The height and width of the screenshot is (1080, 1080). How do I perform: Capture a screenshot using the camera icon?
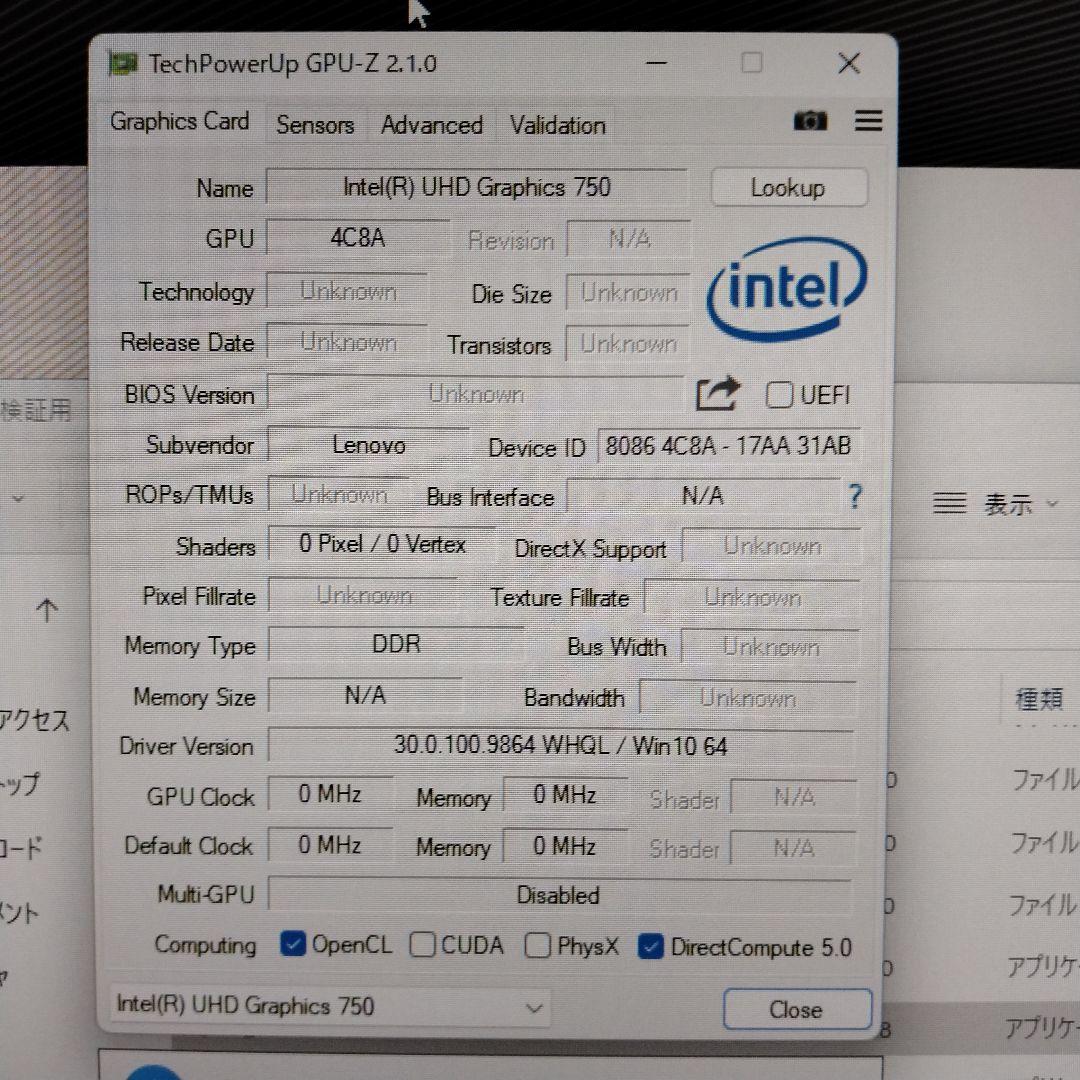tap(810, 121)
